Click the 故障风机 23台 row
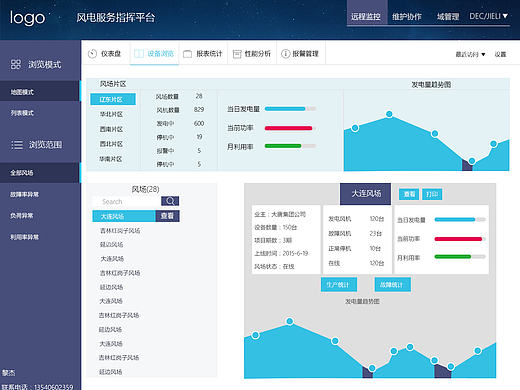Image resolution: width=520 pixels, height=390 pixels. [x=355, y=234]
